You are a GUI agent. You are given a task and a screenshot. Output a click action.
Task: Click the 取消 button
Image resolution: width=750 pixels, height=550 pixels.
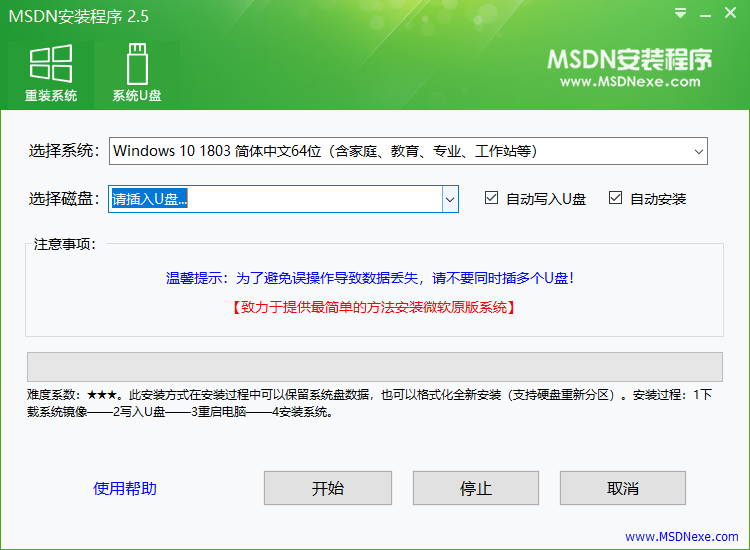coord(623,488)
